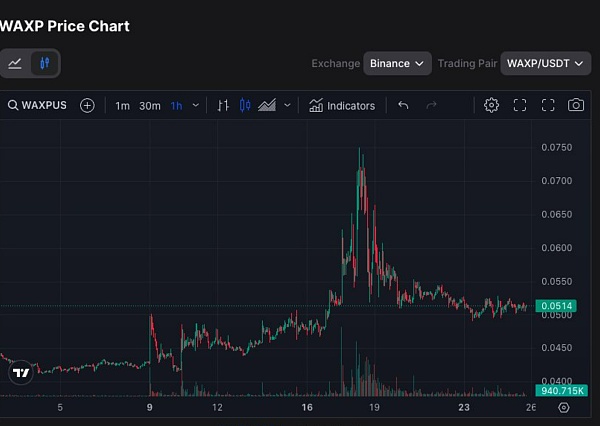The image size is (600, 426).
Task: Click the Exchange label
Action: 336,64
